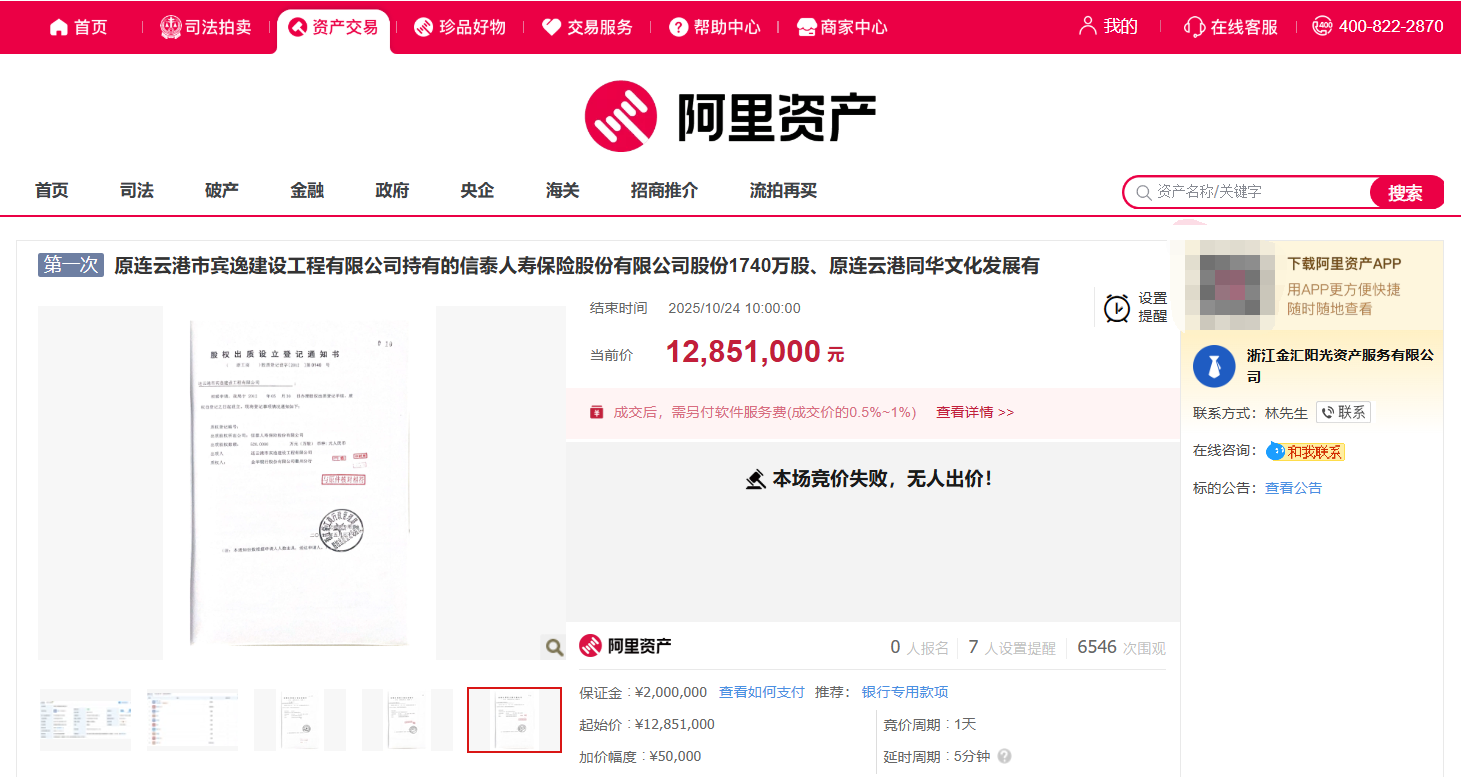Click the red 搜索 button
Screen dimensions: 1461x777
coord(1406,192)
